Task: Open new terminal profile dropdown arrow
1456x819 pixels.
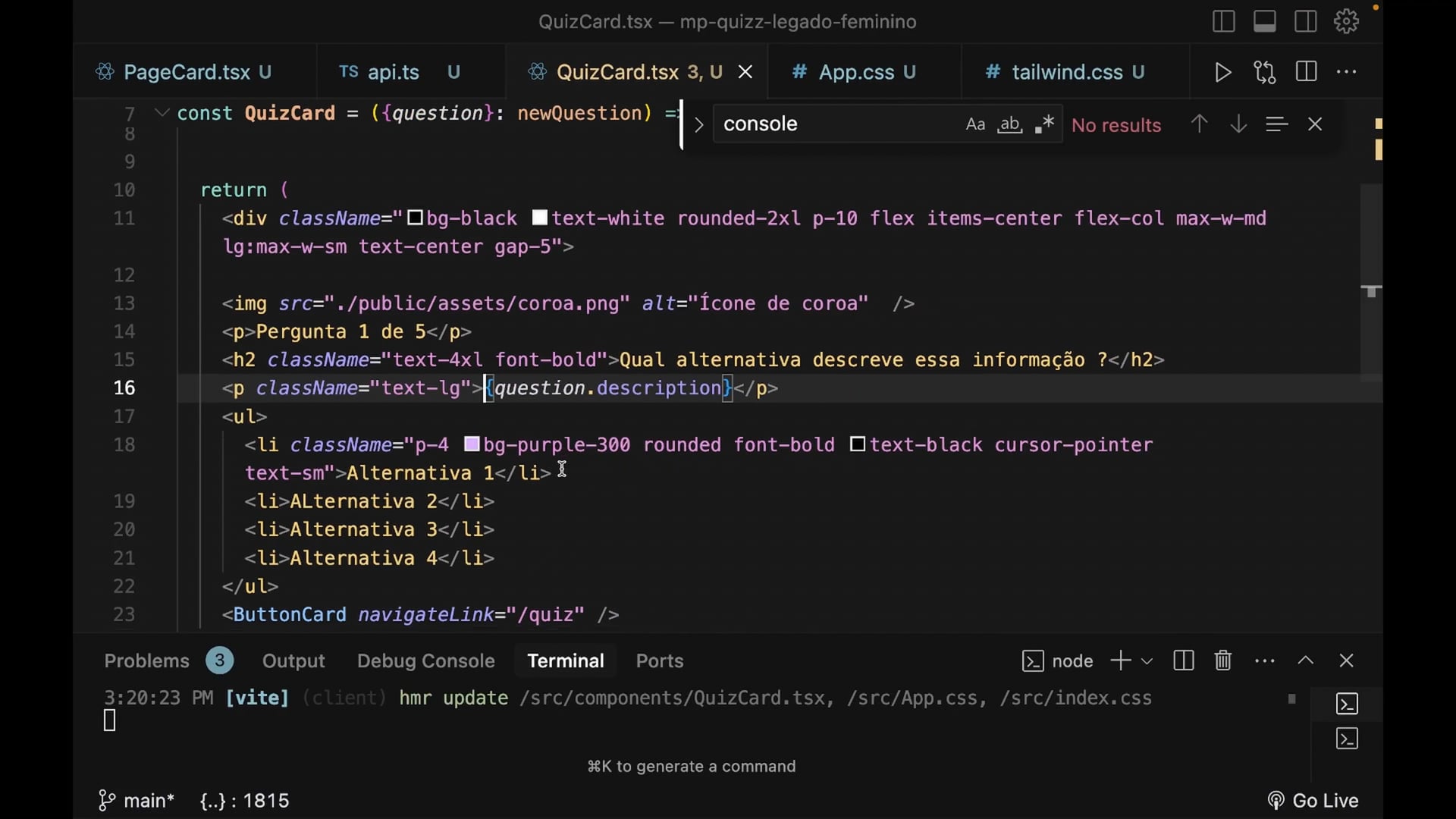Action: pyautogui.click(x=1147, y=661)
